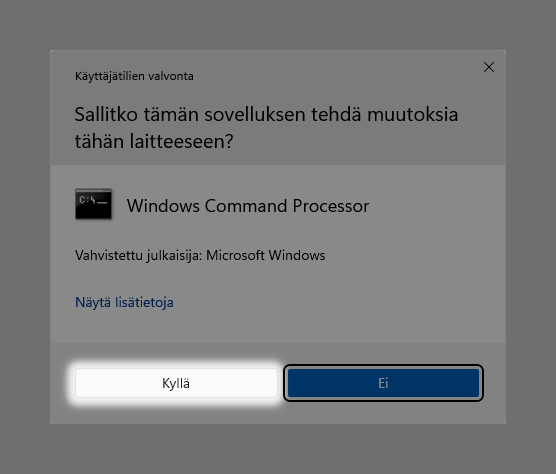Screen dimensions: 556x474
Task: Select the black console window icon
Action: [94, 204]
